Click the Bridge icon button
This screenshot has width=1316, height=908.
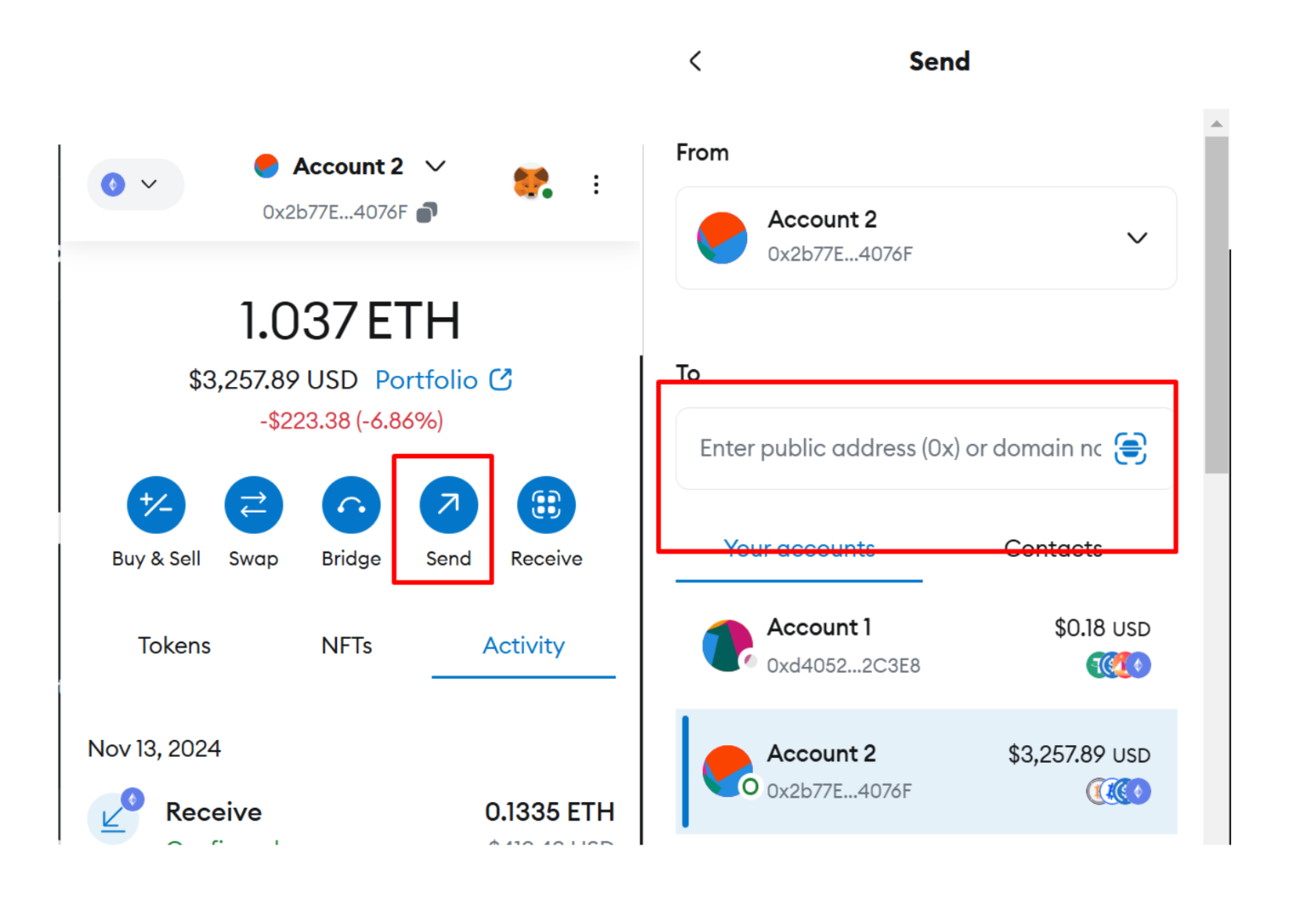pos(351,505)
